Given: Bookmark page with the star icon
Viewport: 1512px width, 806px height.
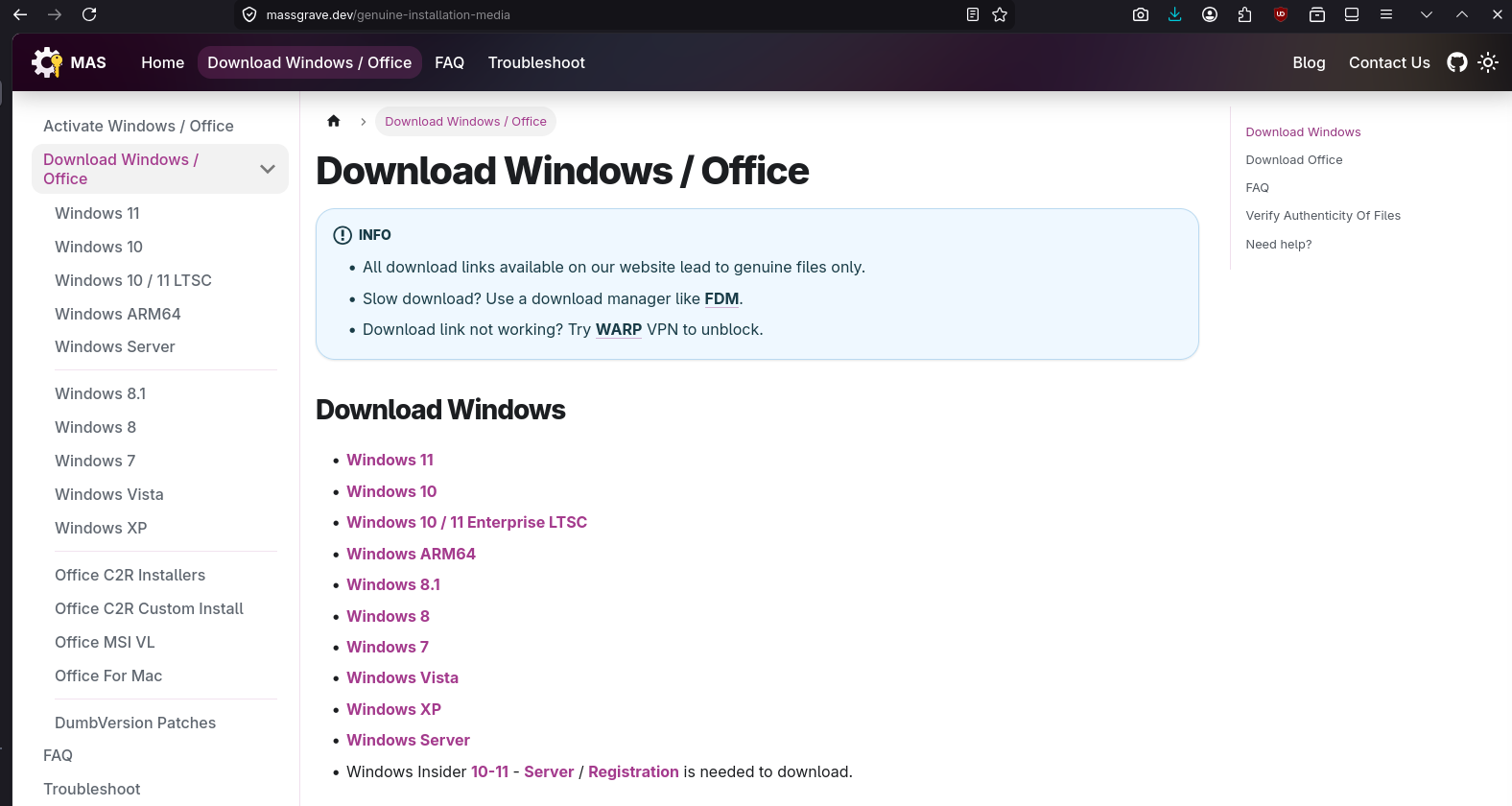Looking at the screenshot, I should (x=1000, y=14).
